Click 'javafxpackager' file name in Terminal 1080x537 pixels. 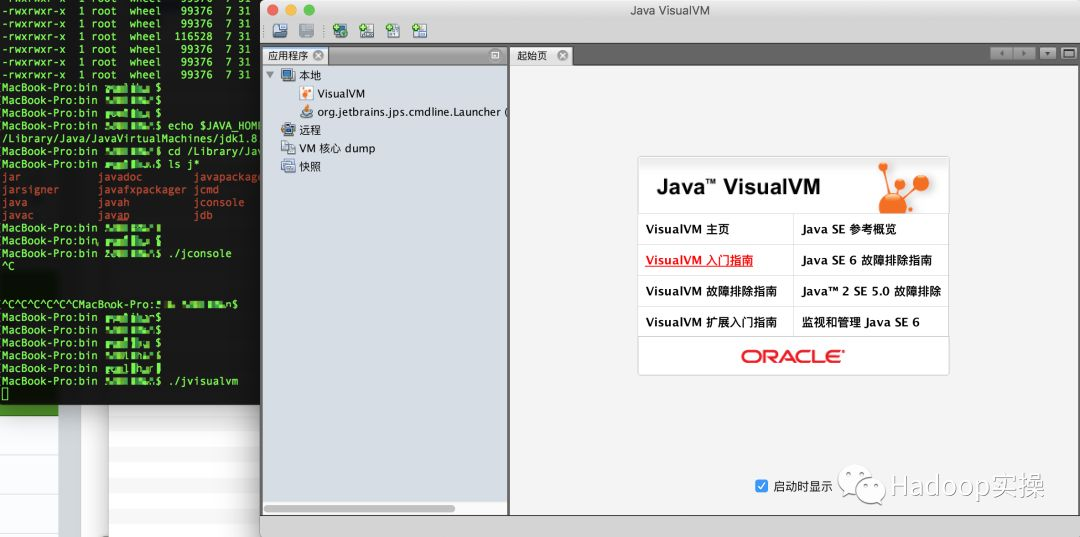[142, 189]
